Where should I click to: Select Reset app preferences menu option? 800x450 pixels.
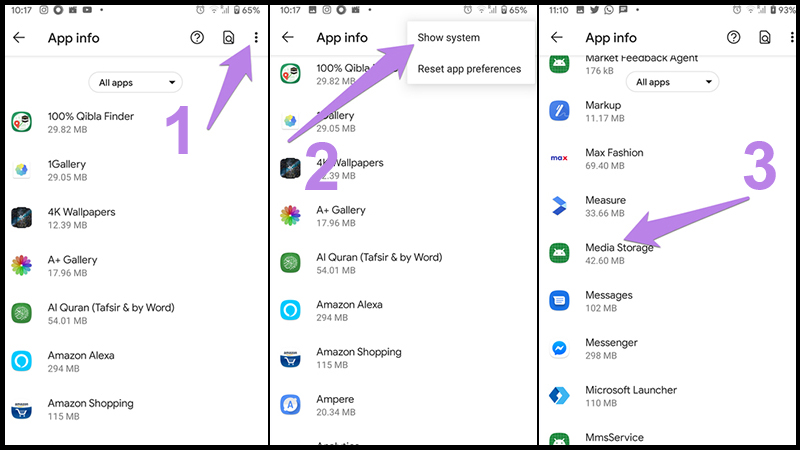(x=469, y=68)
